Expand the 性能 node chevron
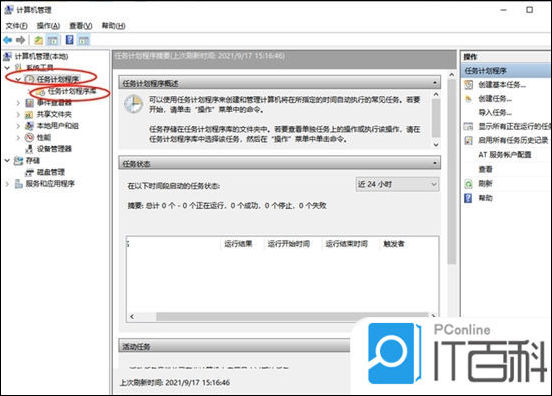 coord(18,137)
